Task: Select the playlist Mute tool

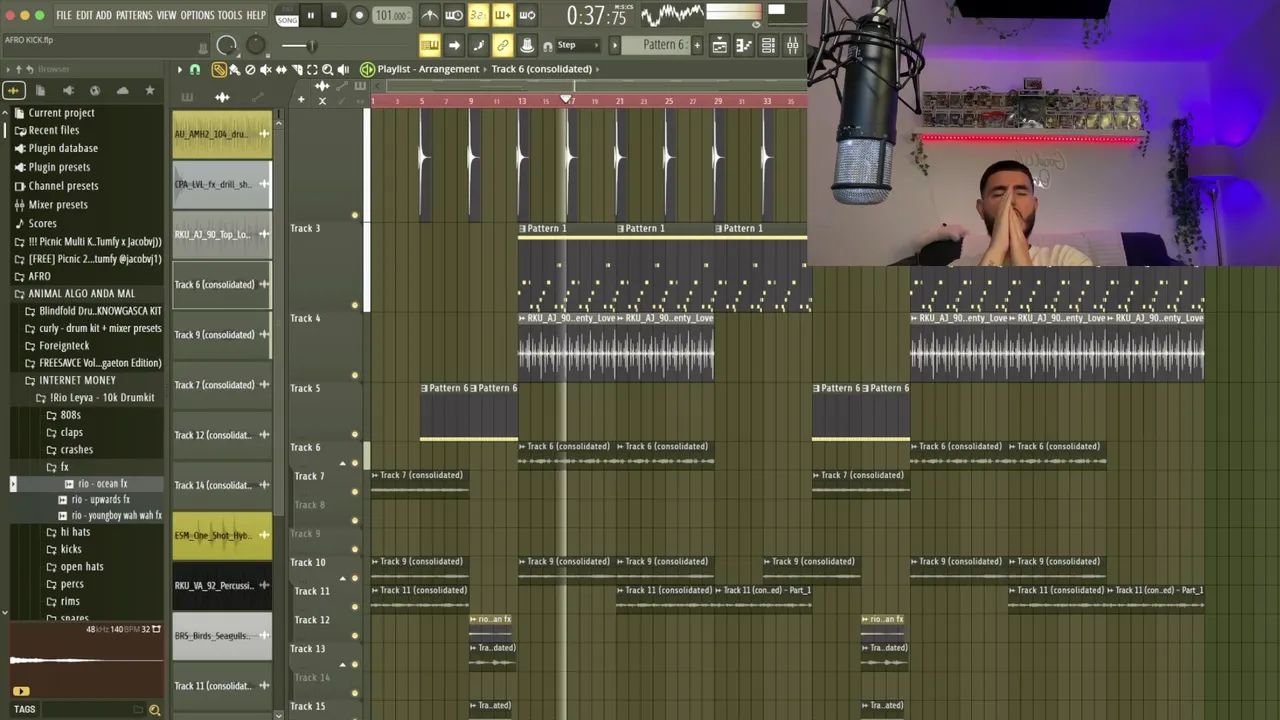Action: click(265, 69)
